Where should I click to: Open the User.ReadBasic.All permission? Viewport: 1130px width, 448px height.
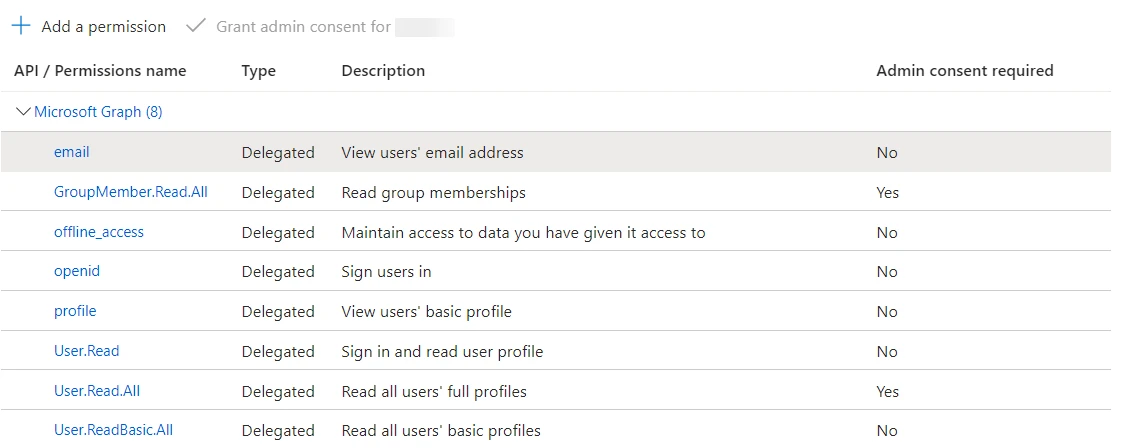(113, 430)
